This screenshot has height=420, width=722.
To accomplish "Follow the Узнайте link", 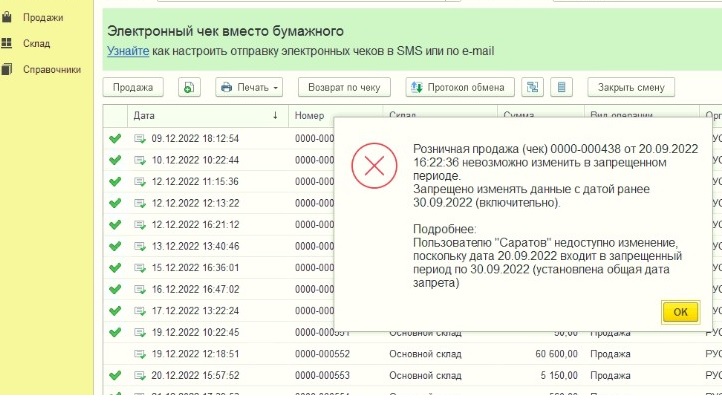I will click(x=129, y=51).
